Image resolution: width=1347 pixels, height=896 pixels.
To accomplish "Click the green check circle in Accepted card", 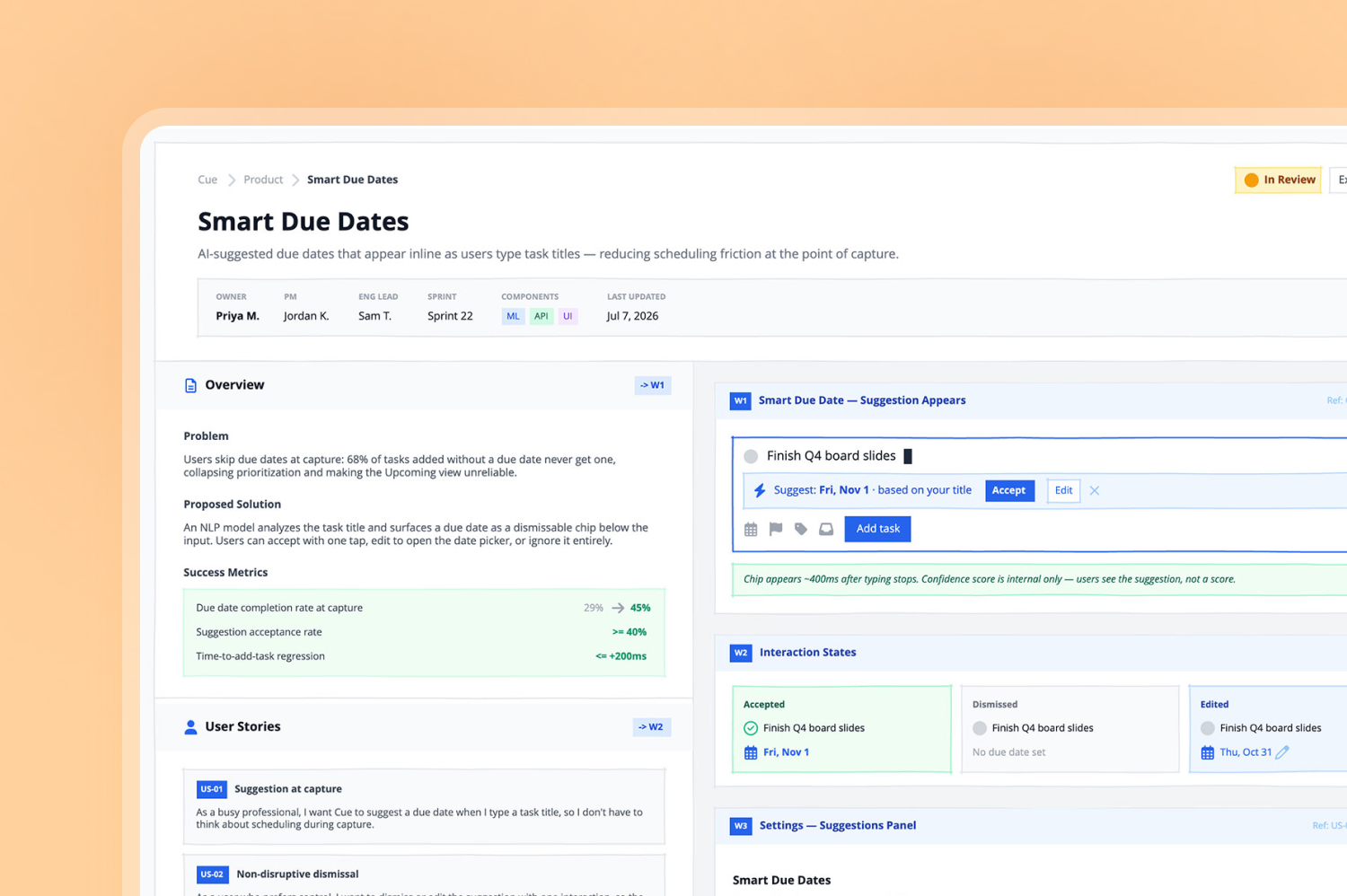I will (751, 728).
